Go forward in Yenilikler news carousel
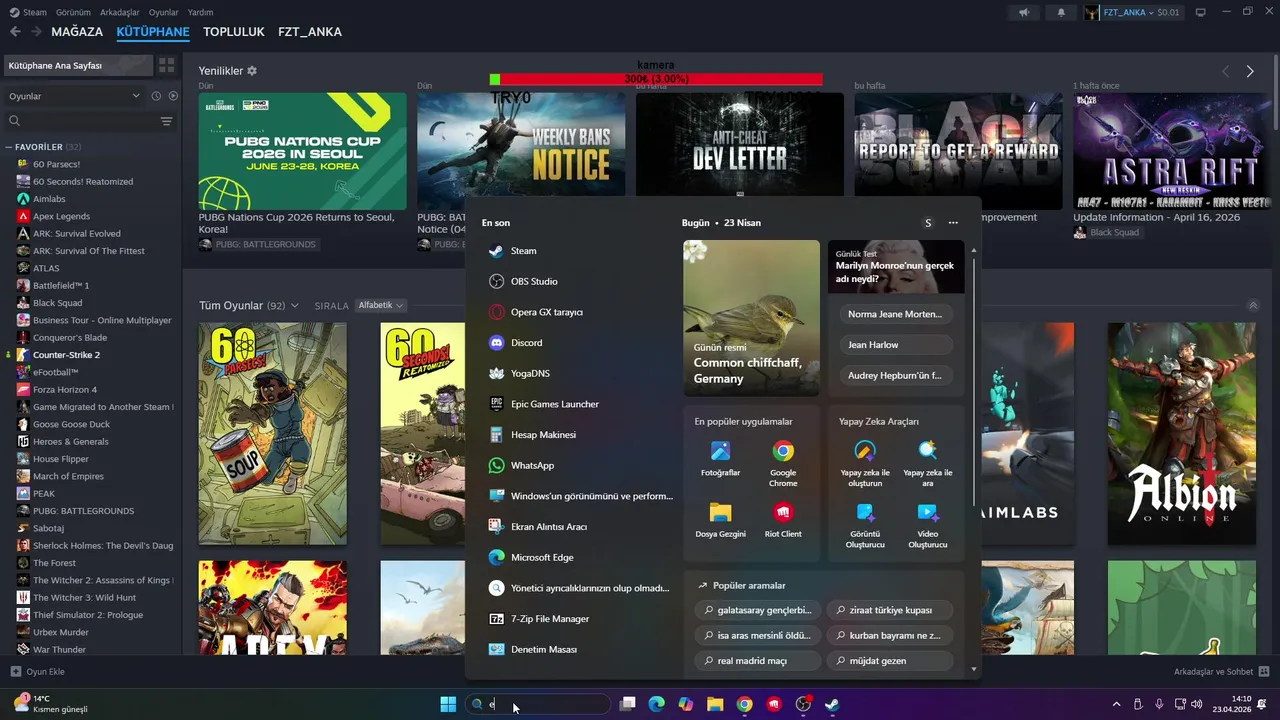Viewport: 1280px width, 720px height. (1250, 71)
